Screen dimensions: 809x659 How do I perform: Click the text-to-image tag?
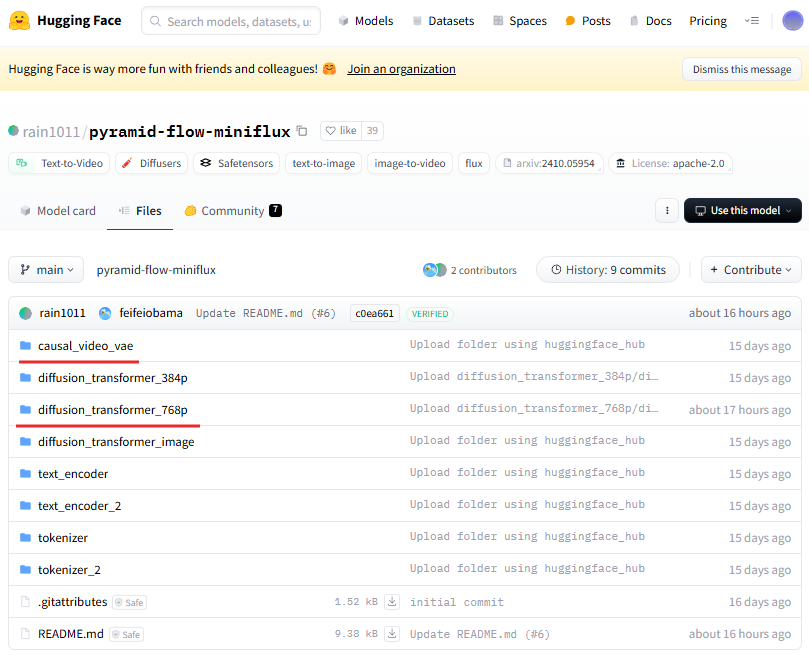323,163
